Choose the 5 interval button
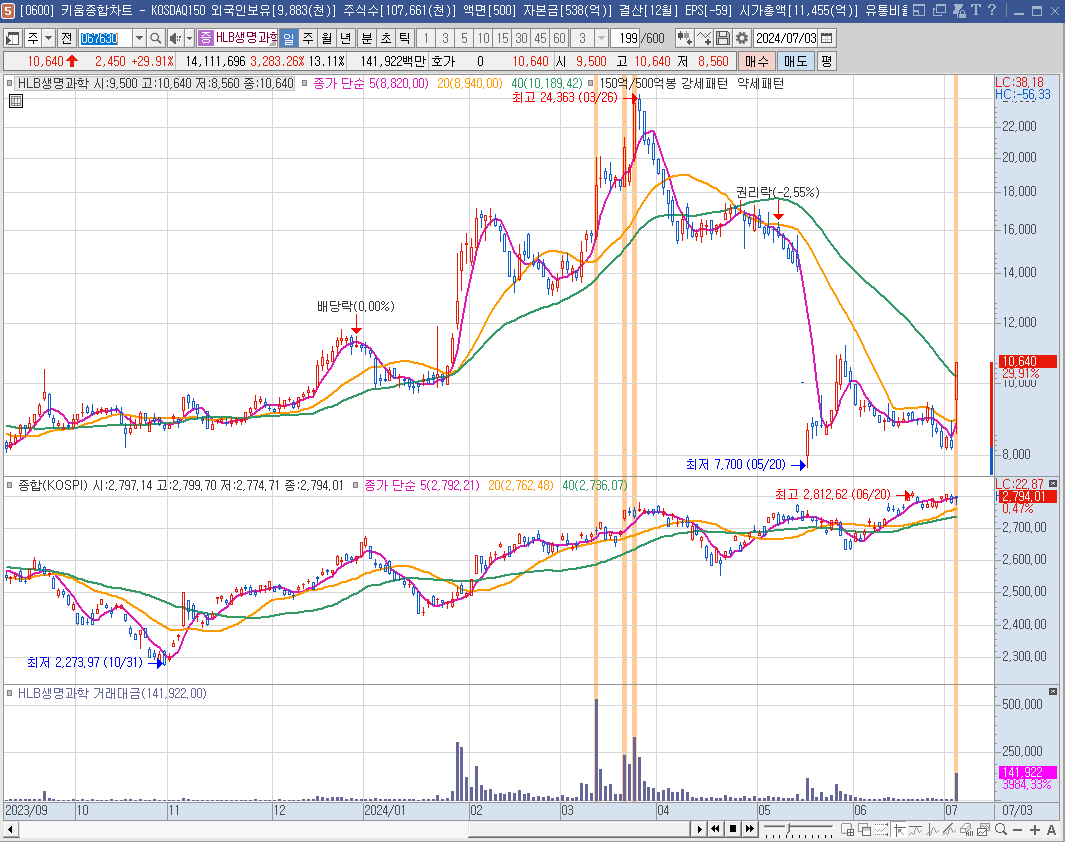Image resolution: width=1065 pixels, height=842 pixels. [x=464, y=39]
